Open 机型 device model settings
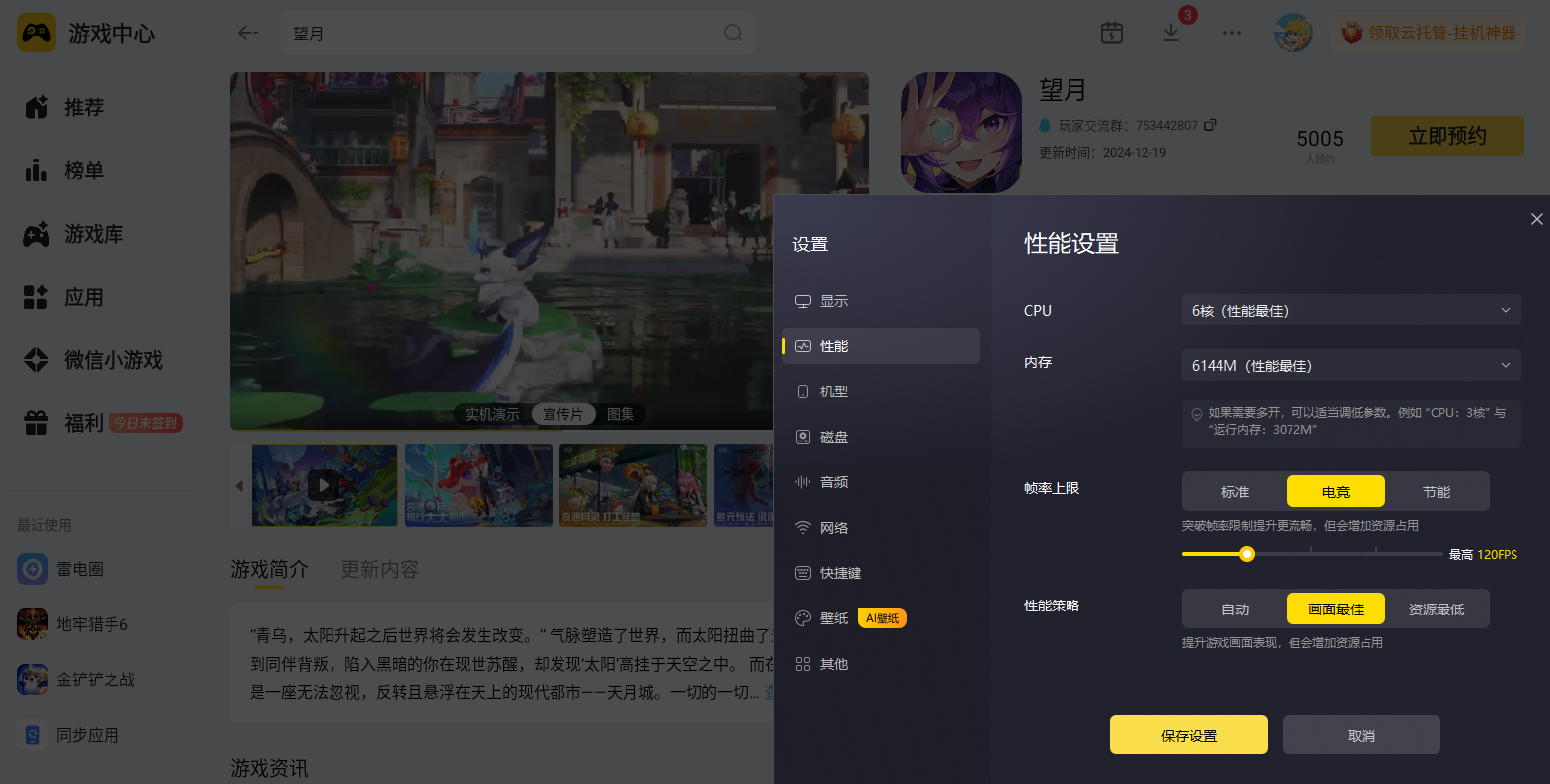 pos(881,392)
